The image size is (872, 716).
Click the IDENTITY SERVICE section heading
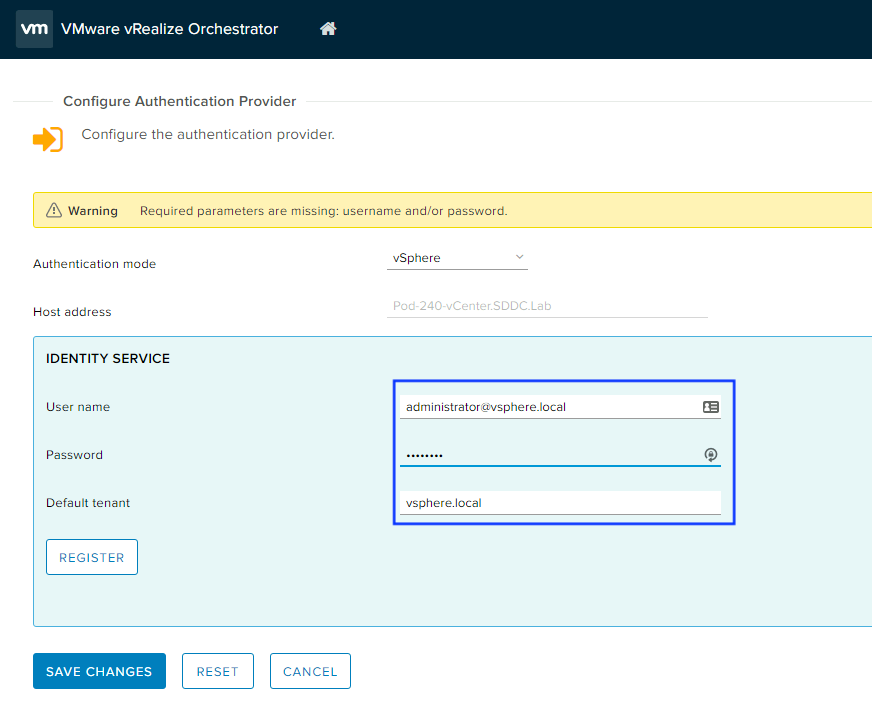tap(108, 359)
